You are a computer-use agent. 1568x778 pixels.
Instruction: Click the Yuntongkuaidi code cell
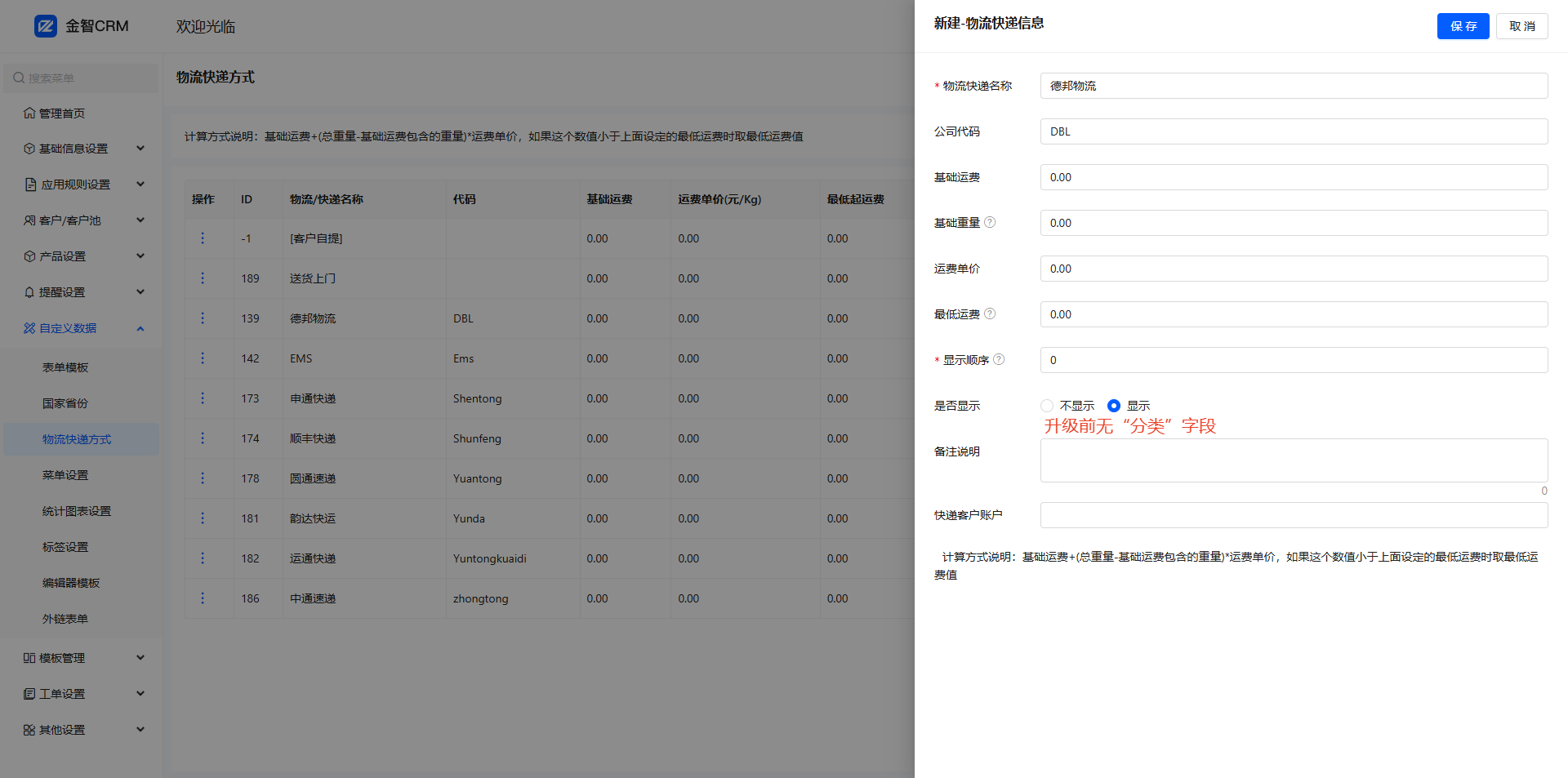pyautogui.click(x=513, y=558)
